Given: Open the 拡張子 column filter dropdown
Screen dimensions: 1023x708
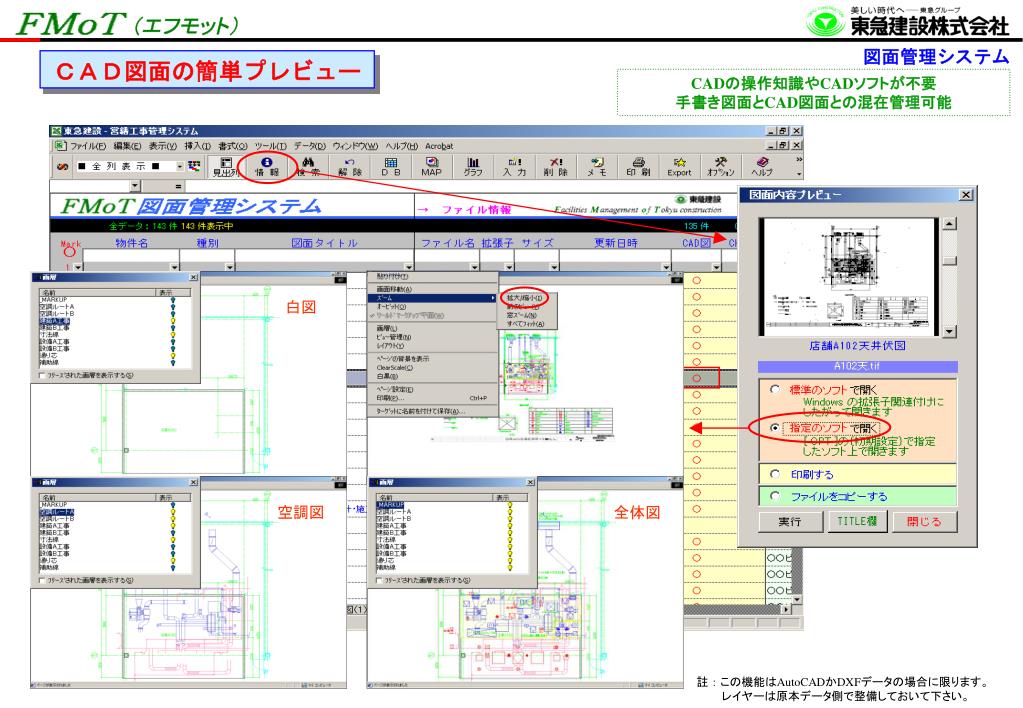Looking at the screenshot, I should [x=510, y=267].
